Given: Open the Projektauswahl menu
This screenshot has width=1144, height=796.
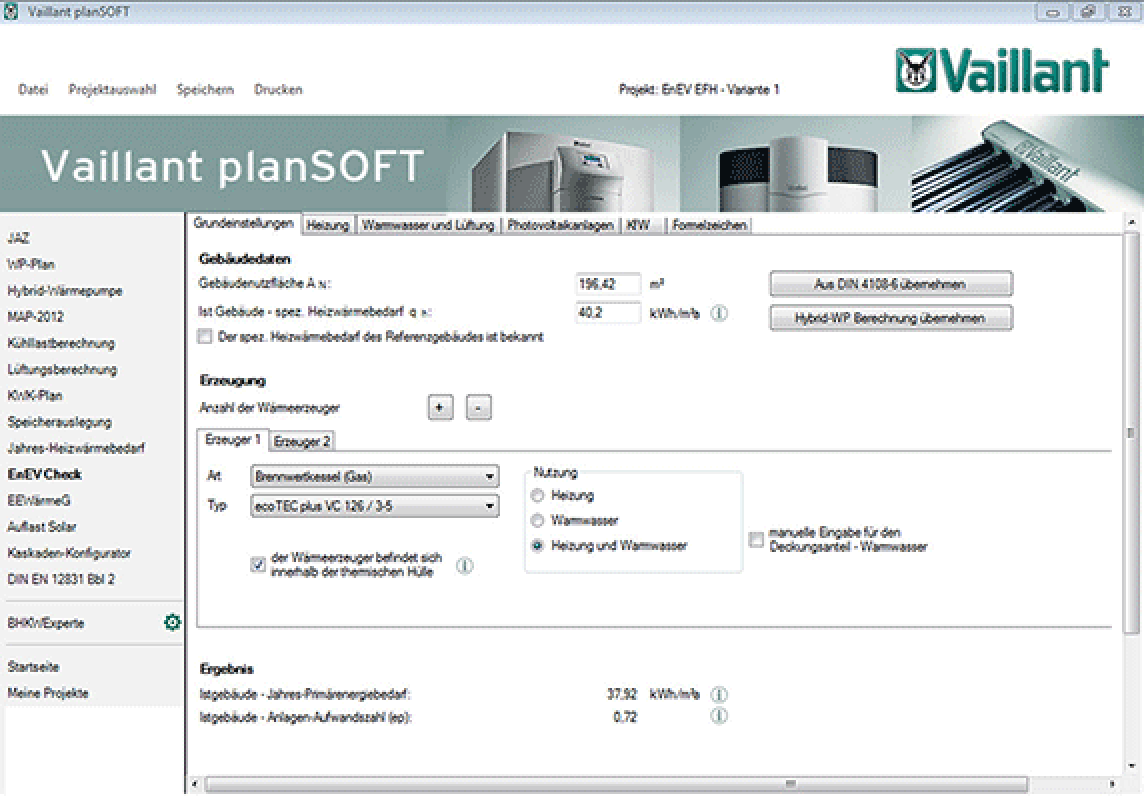Looking at the screenshot, I should 112,89.
